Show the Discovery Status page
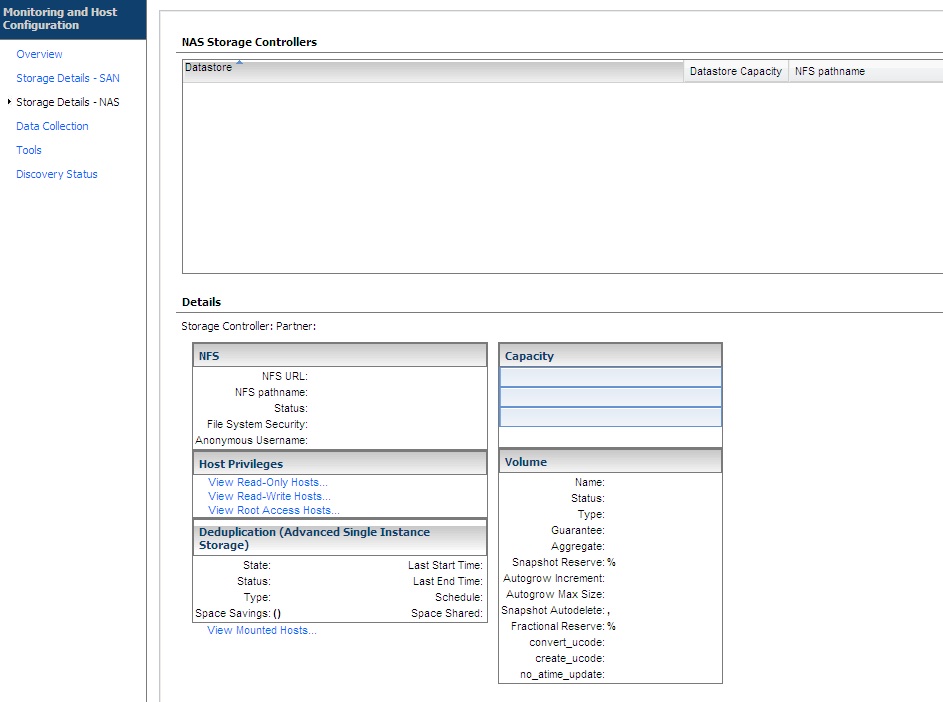The height and width of the screenshot is (702, 943). [57, 174]
